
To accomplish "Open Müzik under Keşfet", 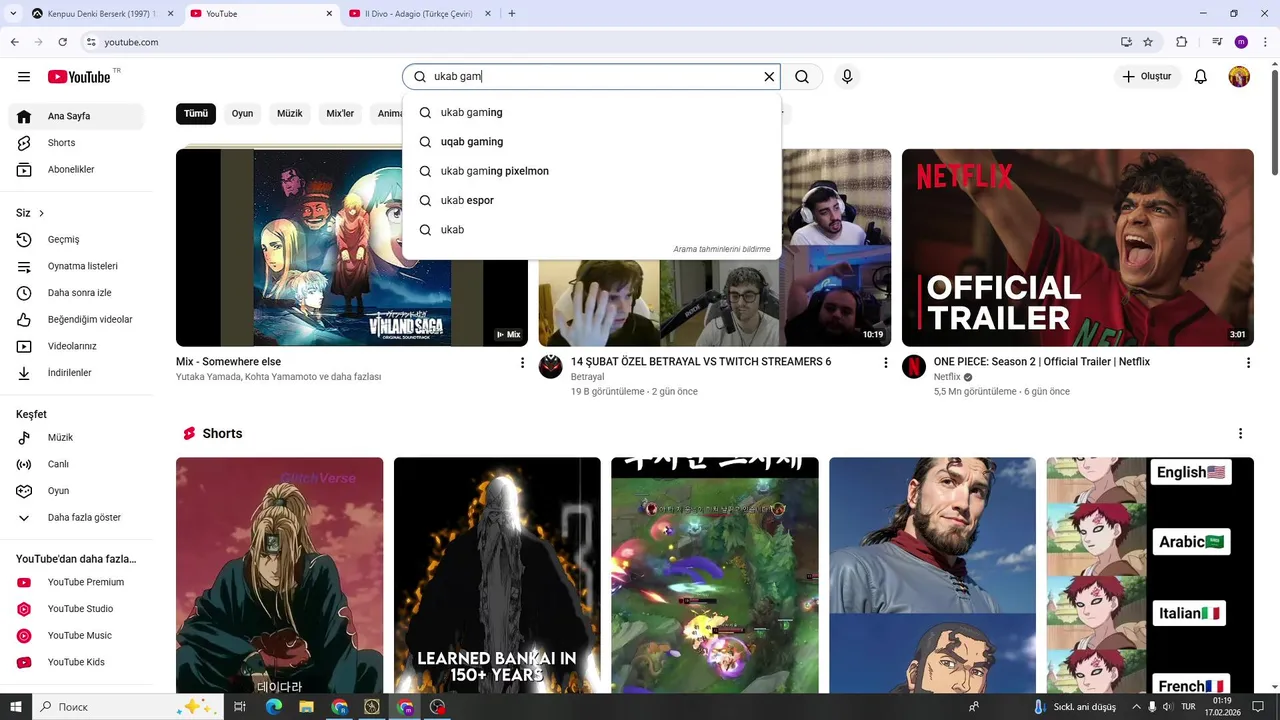I will click(x=76, y=438).
